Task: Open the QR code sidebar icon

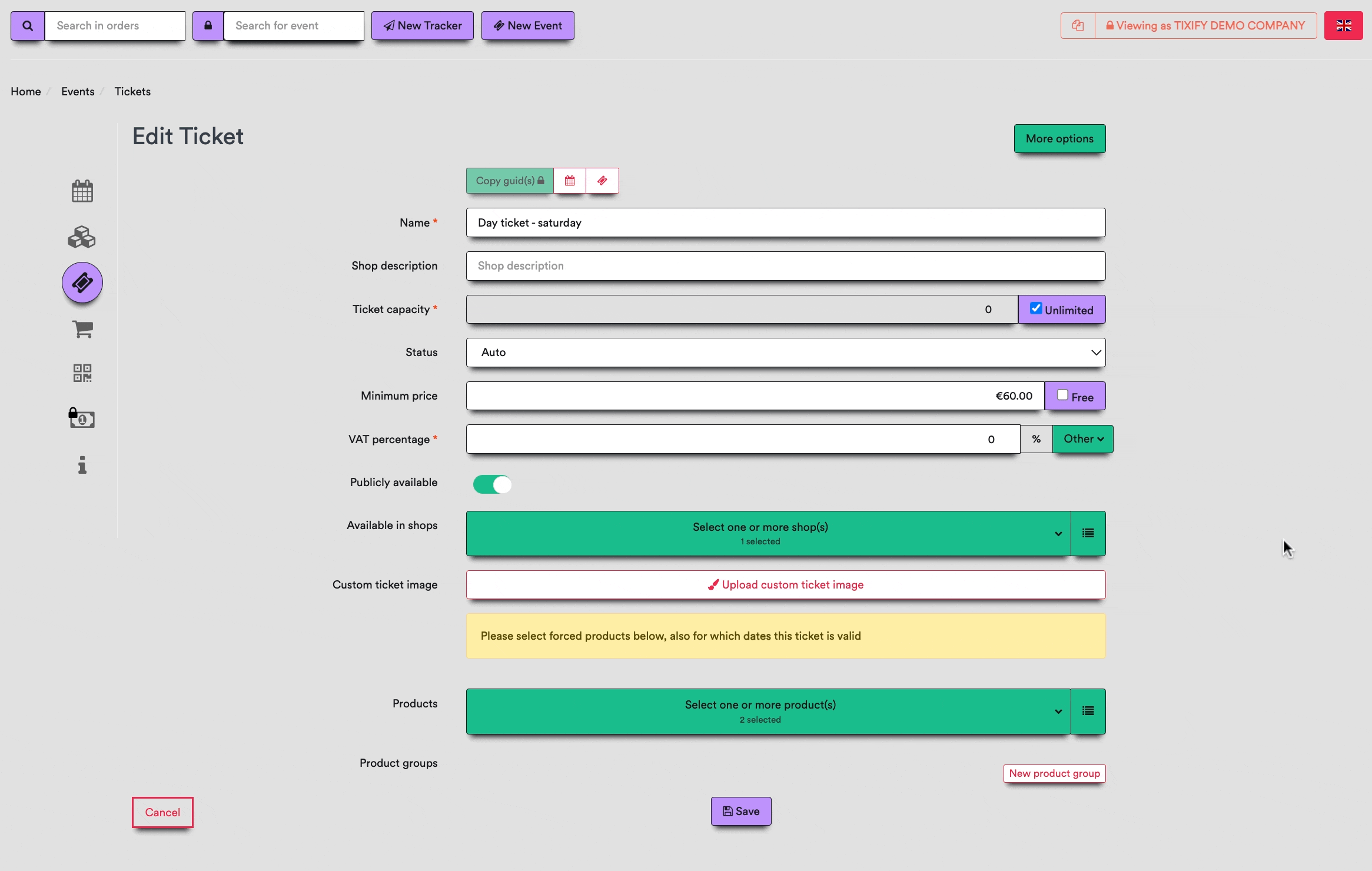Action: click(x=82, y=373)
